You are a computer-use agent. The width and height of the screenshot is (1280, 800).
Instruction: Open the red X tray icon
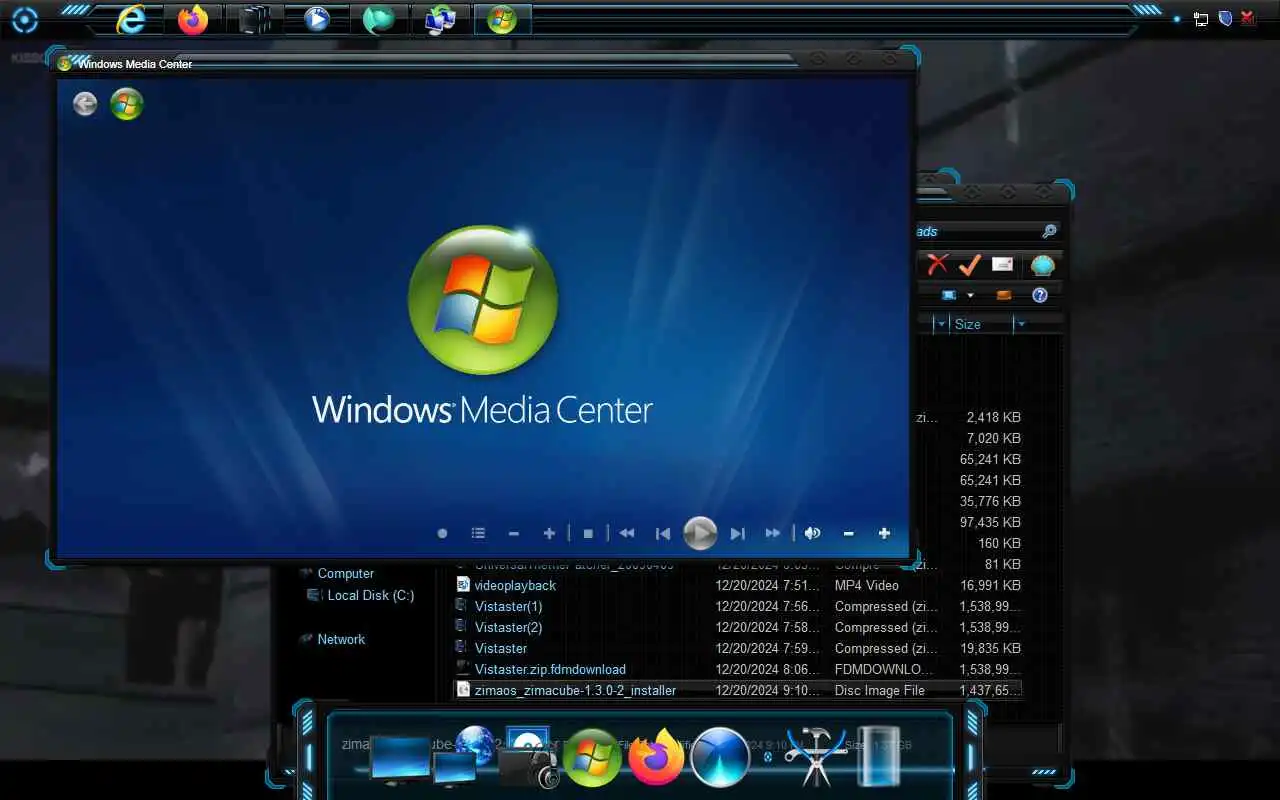point(1249,18)
